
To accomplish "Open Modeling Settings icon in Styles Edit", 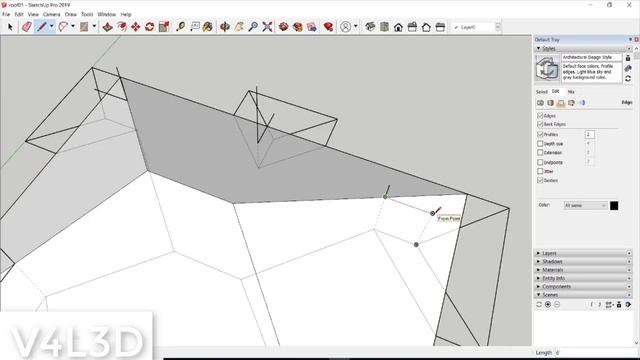I will click(582, 103).
